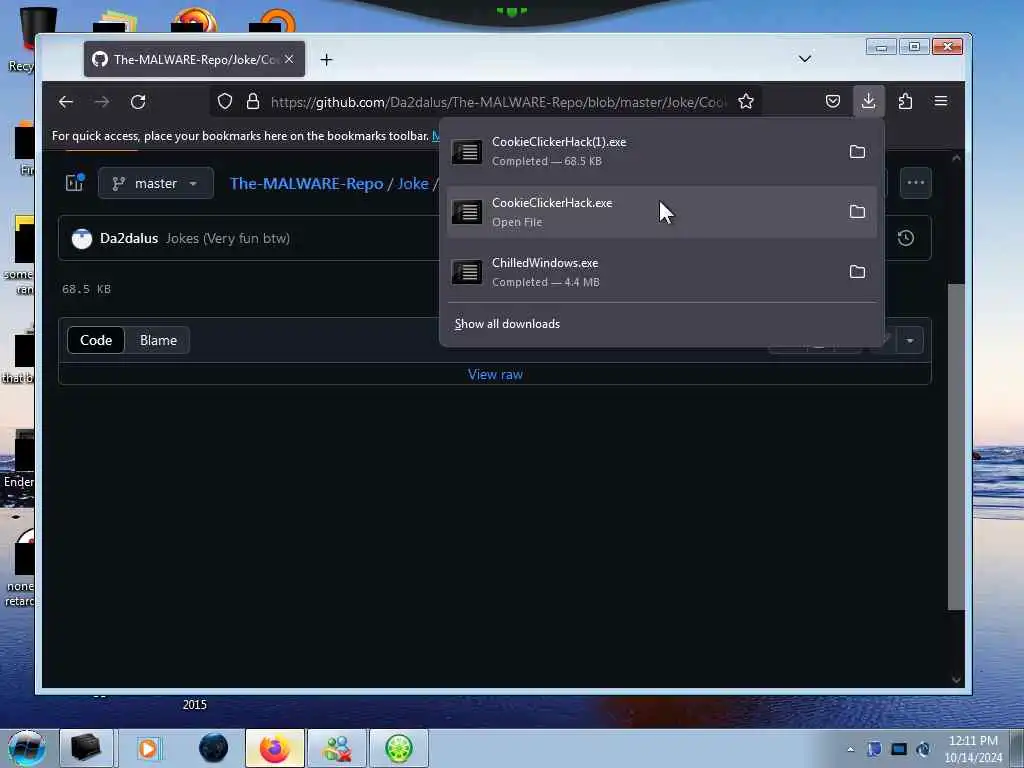This screenshot has width=1024, height=768.
Task: Open the Extensions puzzle icon
Action: tap(905, 101)
